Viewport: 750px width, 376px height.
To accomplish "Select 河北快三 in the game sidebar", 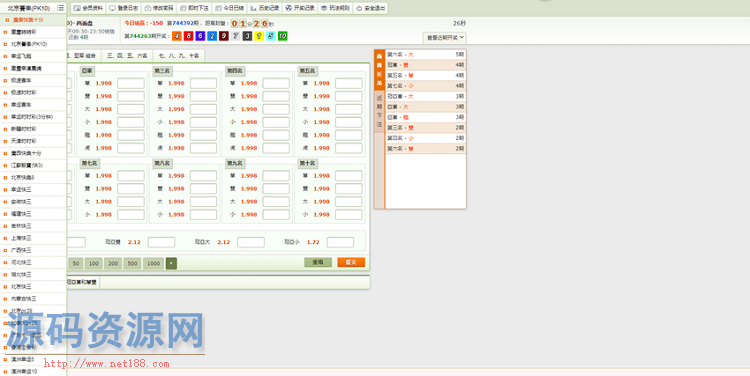I will coord(33,262).
